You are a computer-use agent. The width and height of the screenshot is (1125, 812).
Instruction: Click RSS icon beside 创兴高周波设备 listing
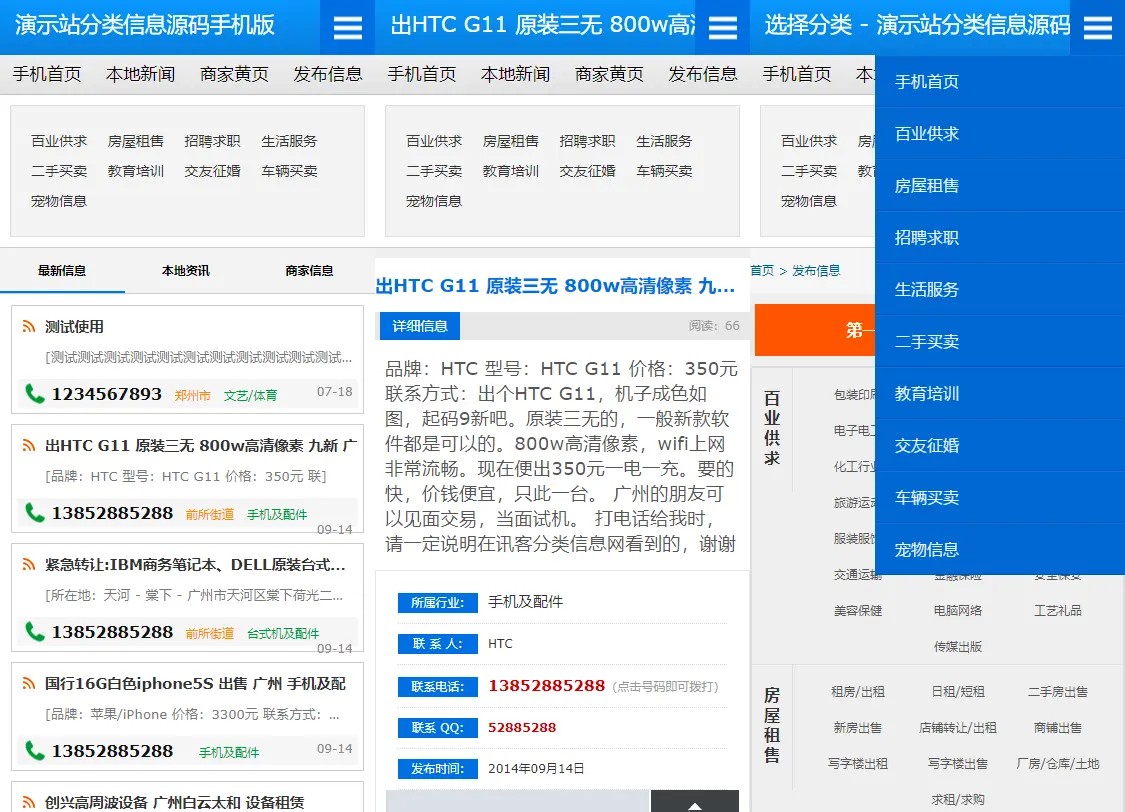tap(29, 802)
